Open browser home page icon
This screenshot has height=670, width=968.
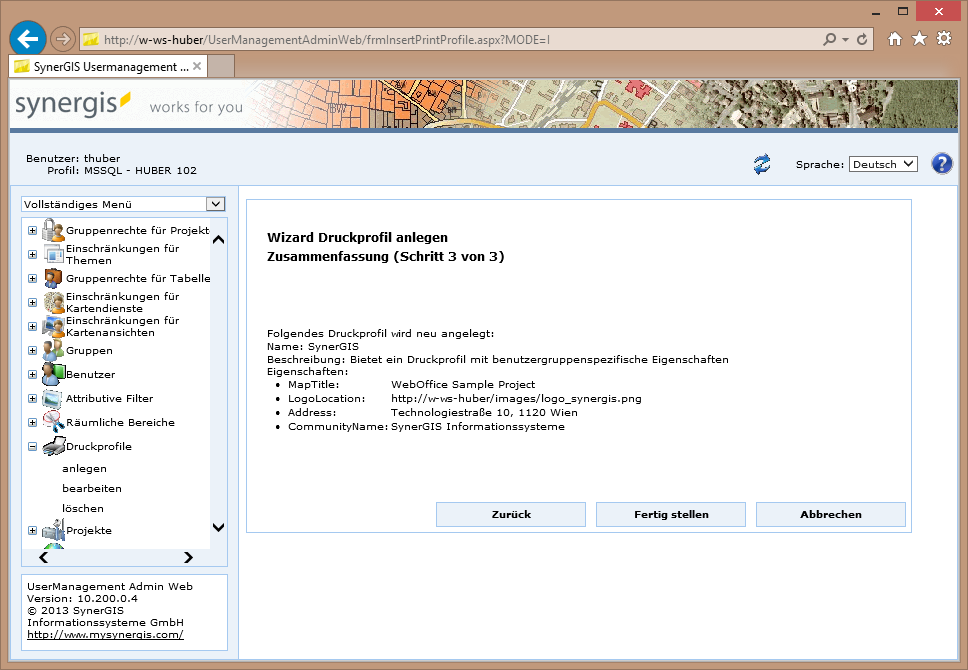tap(895, 39)
